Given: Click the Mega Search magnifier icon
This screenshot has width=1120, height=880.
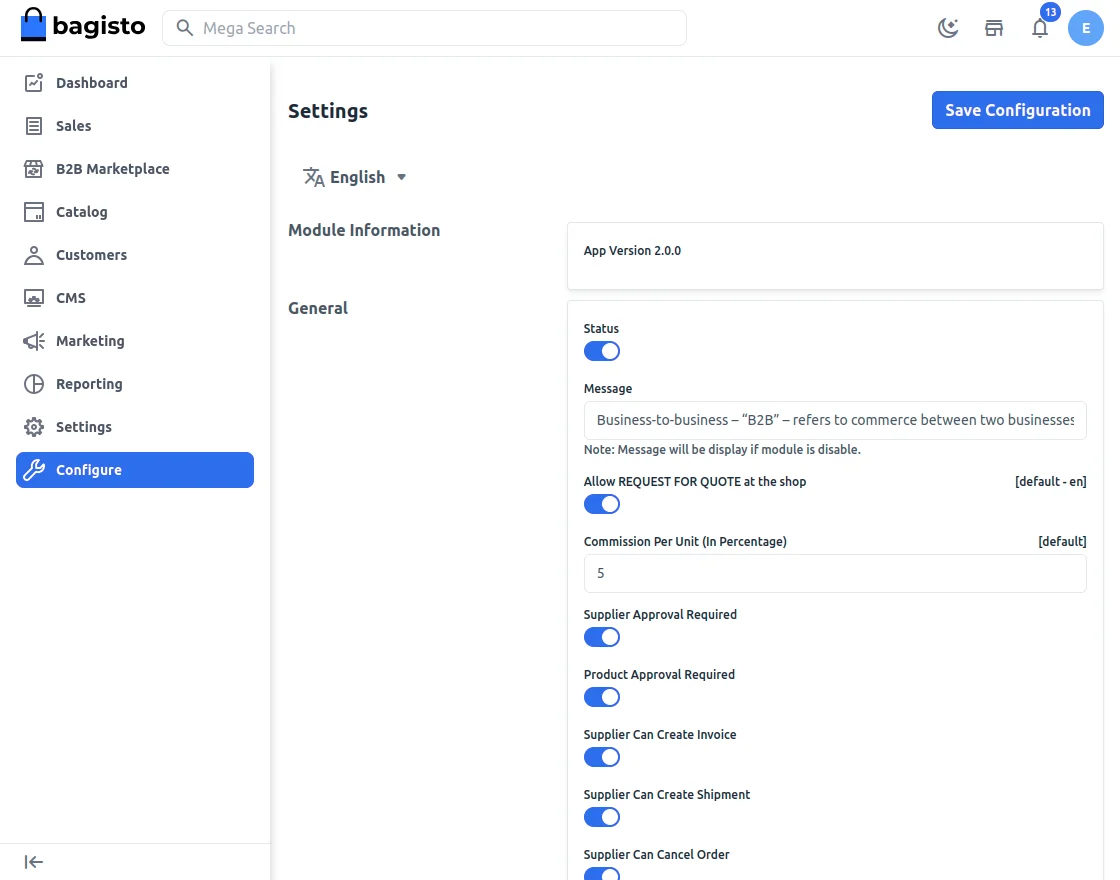Looking at the screenshot, I should 184,28.
